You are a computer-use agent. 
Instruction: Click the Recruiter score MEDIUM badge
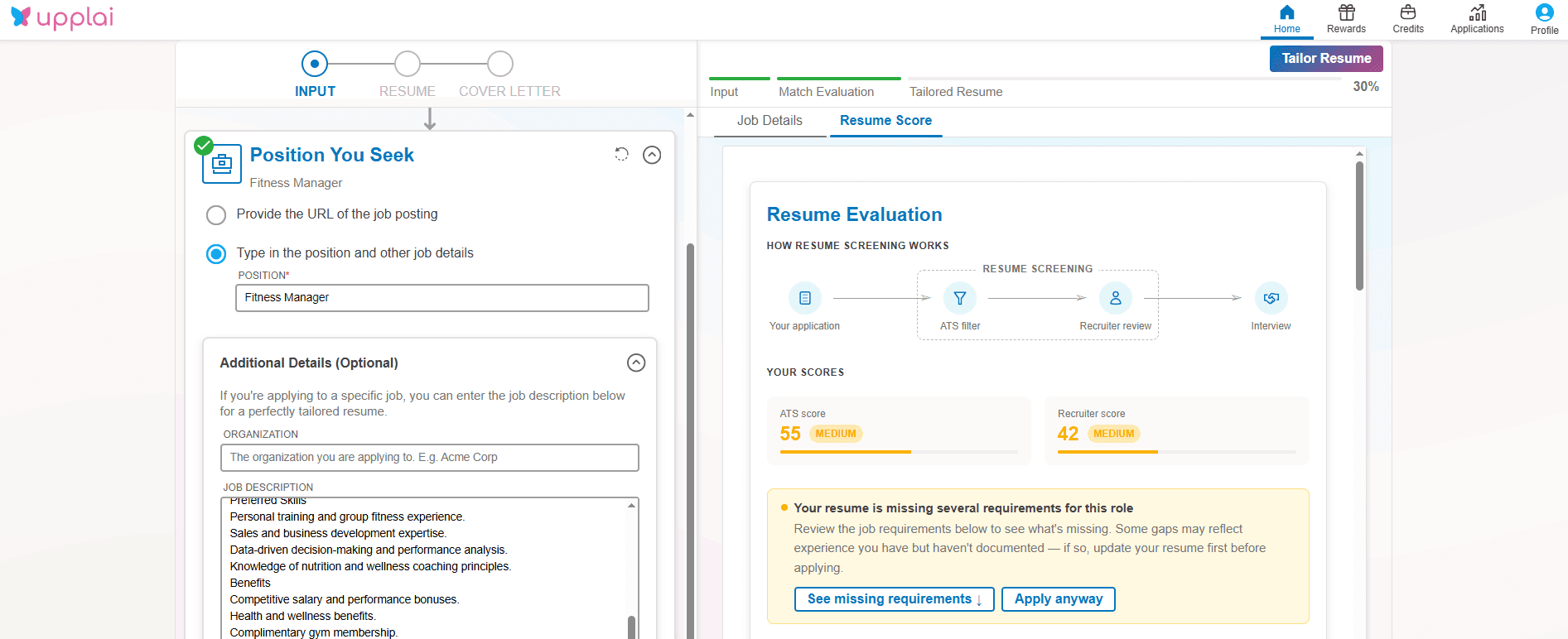click(1113, 434)
